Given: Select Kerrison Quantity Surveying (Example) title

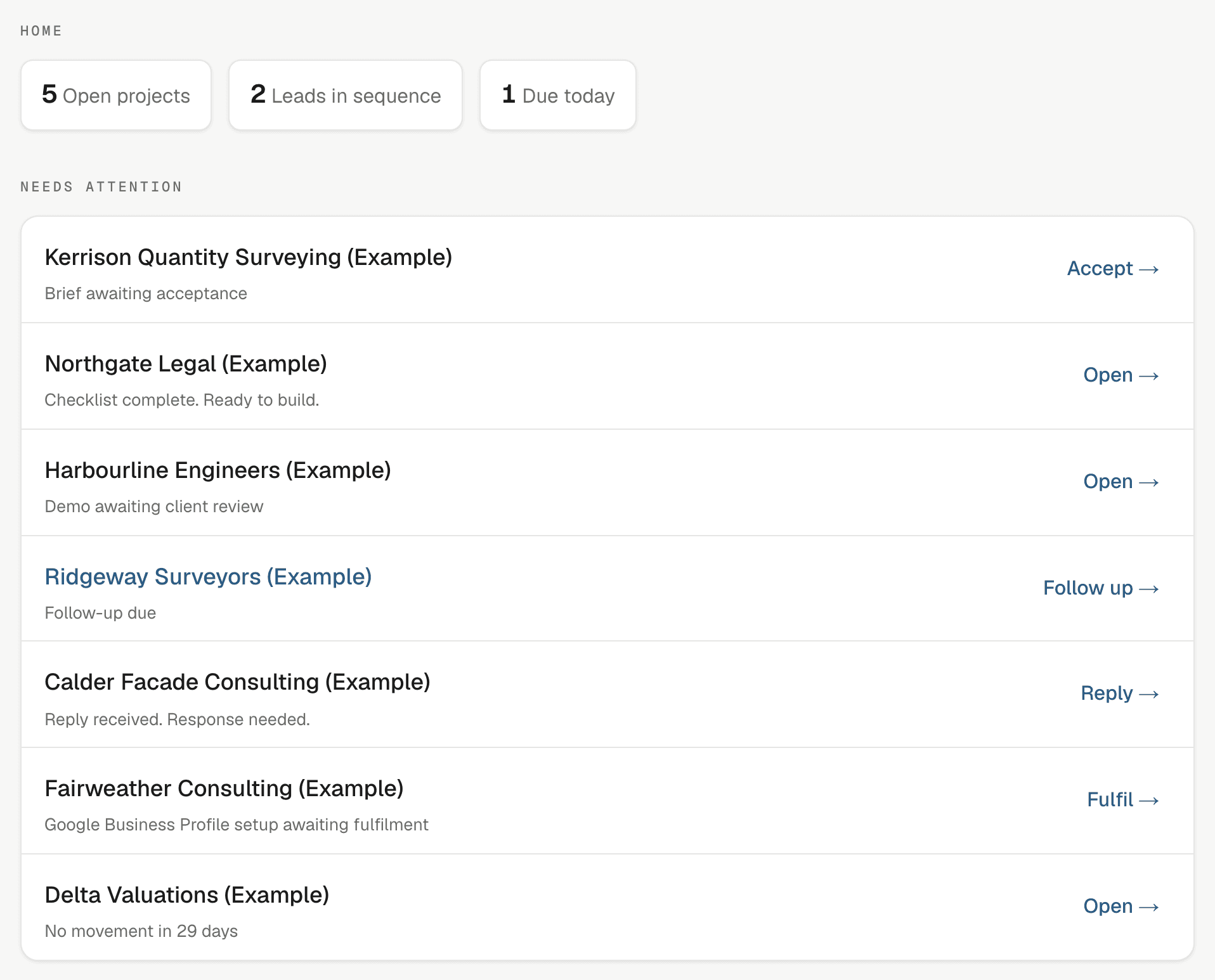Looking at the screenshot, I should (249, 257).
